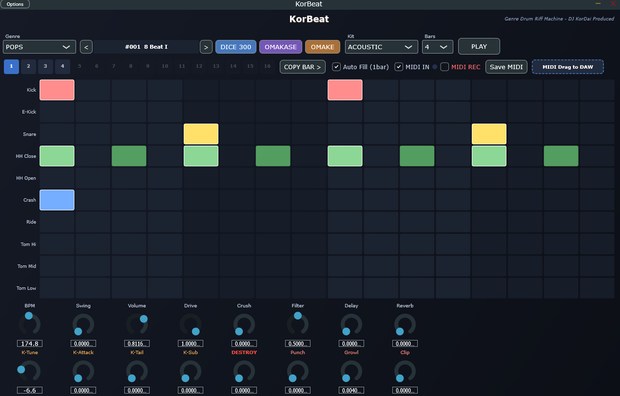Click the Filter value field showing 0.5000

[x=298, y=343]
